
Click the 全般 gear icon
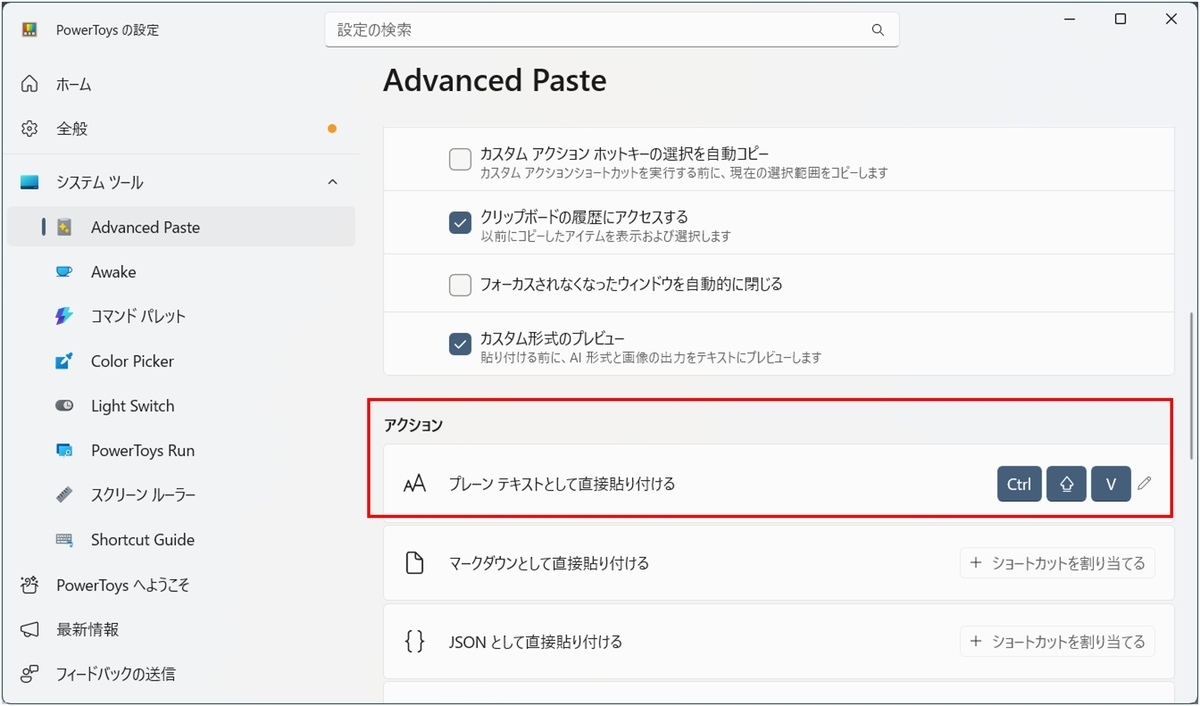[x=30, y=129]
